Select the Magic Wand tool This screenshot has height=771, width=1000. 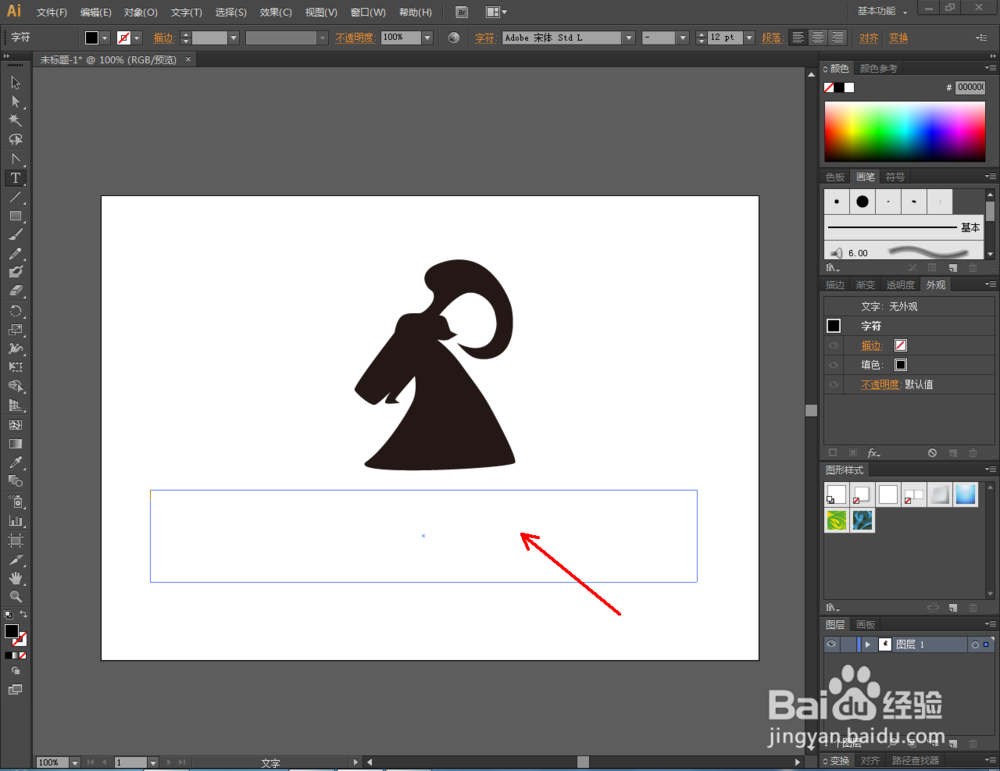coord(15,121)
